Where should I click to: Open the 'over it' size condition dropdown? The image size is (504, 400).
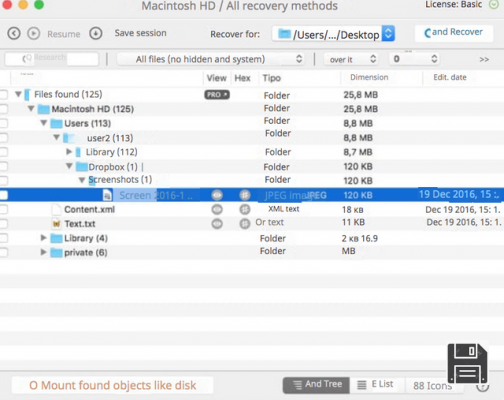351,59
